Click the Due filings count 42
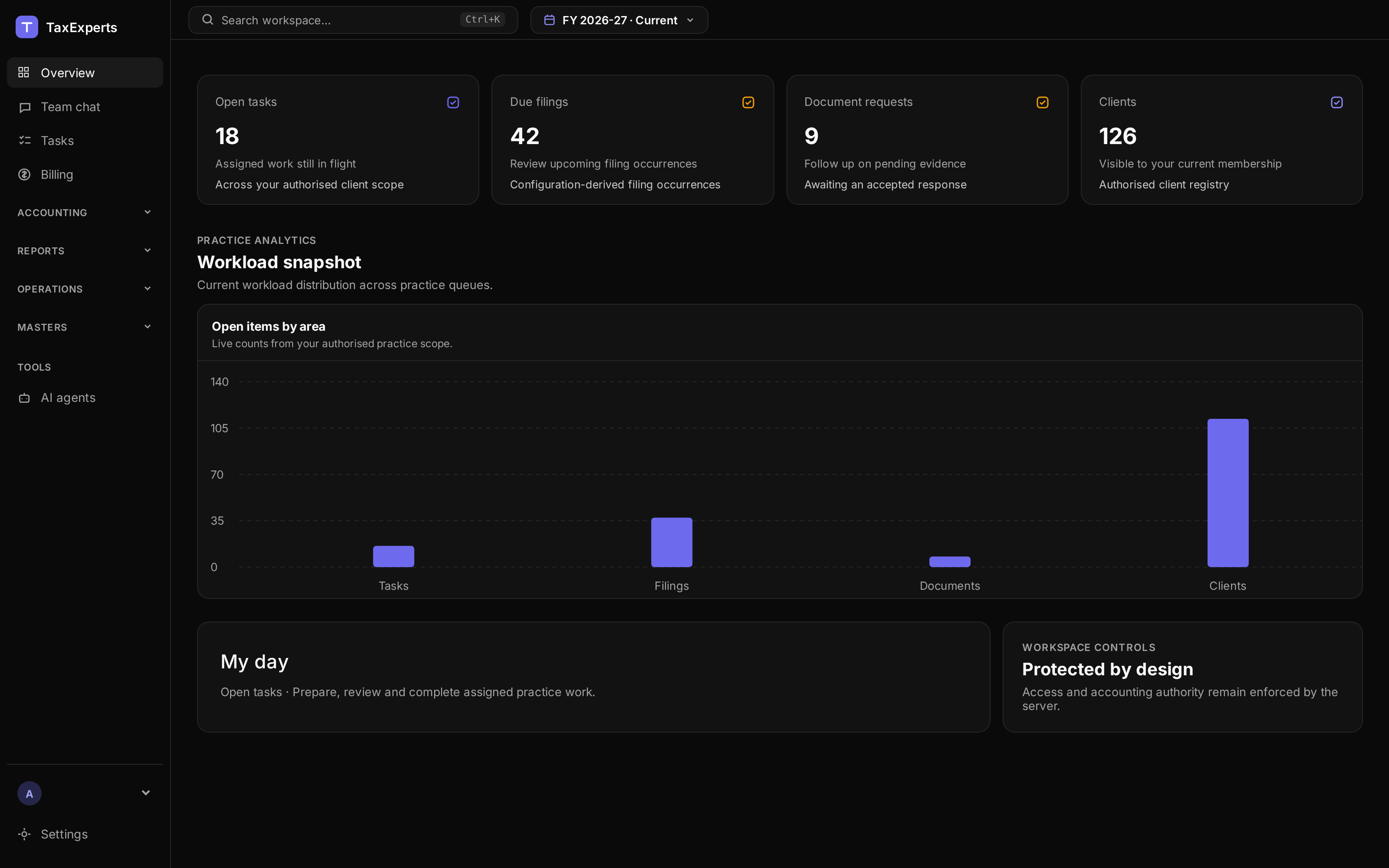The width and height of the screenshot is (1389, 868). pyautogui.click(x=525, y=137)
